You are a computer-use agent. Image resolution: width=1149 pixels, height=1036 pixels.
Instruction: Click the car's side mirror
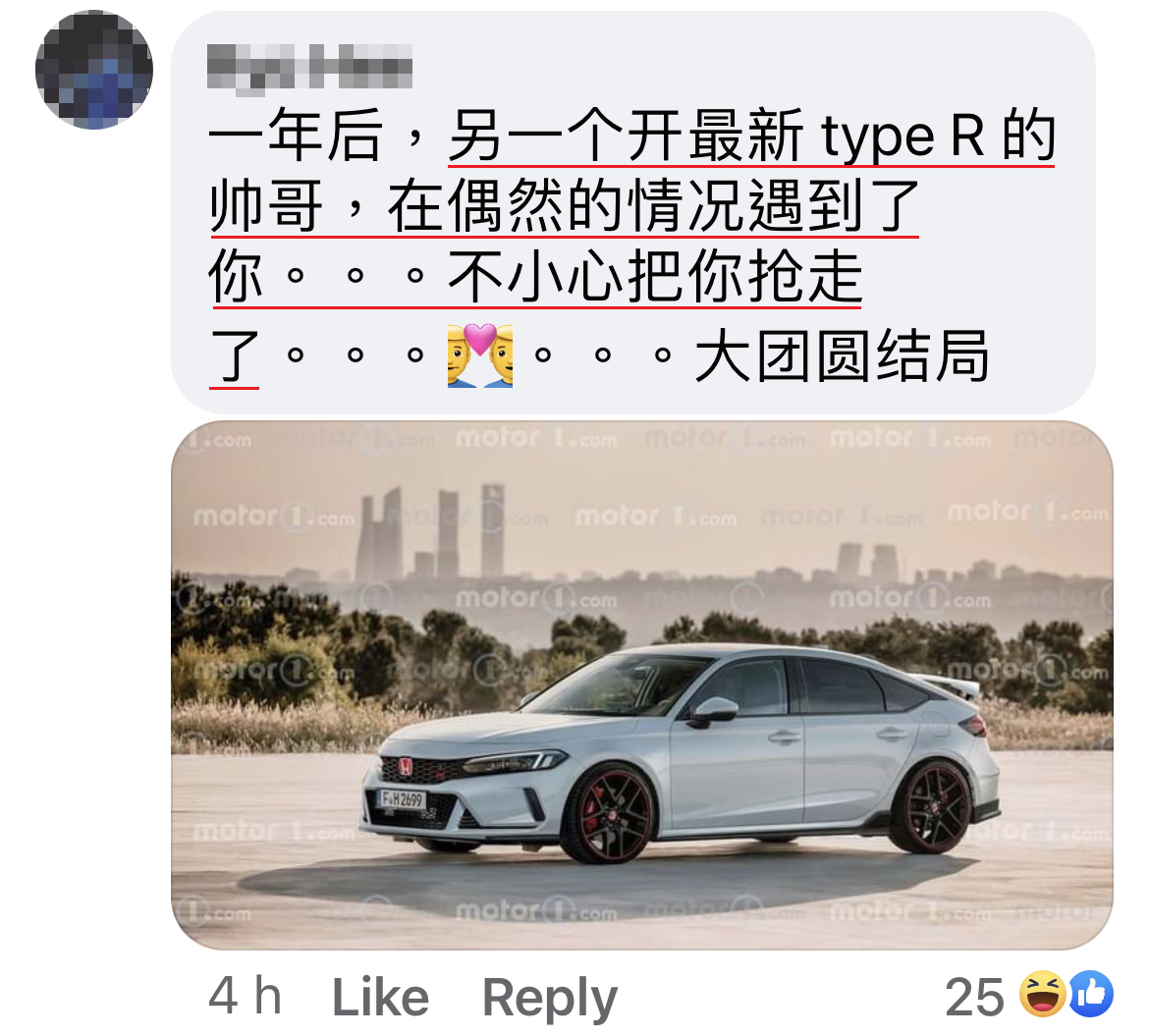tap(713, 711)
